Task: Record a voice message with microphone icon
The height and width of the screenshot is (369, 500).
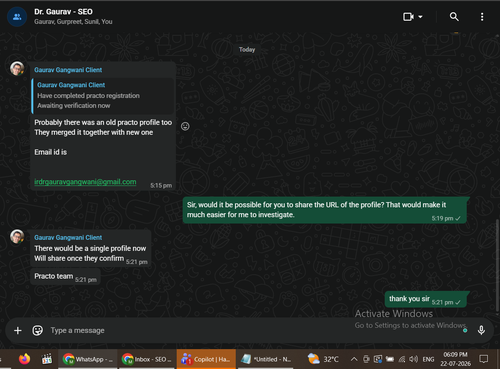Action: [x=481, y=330]
